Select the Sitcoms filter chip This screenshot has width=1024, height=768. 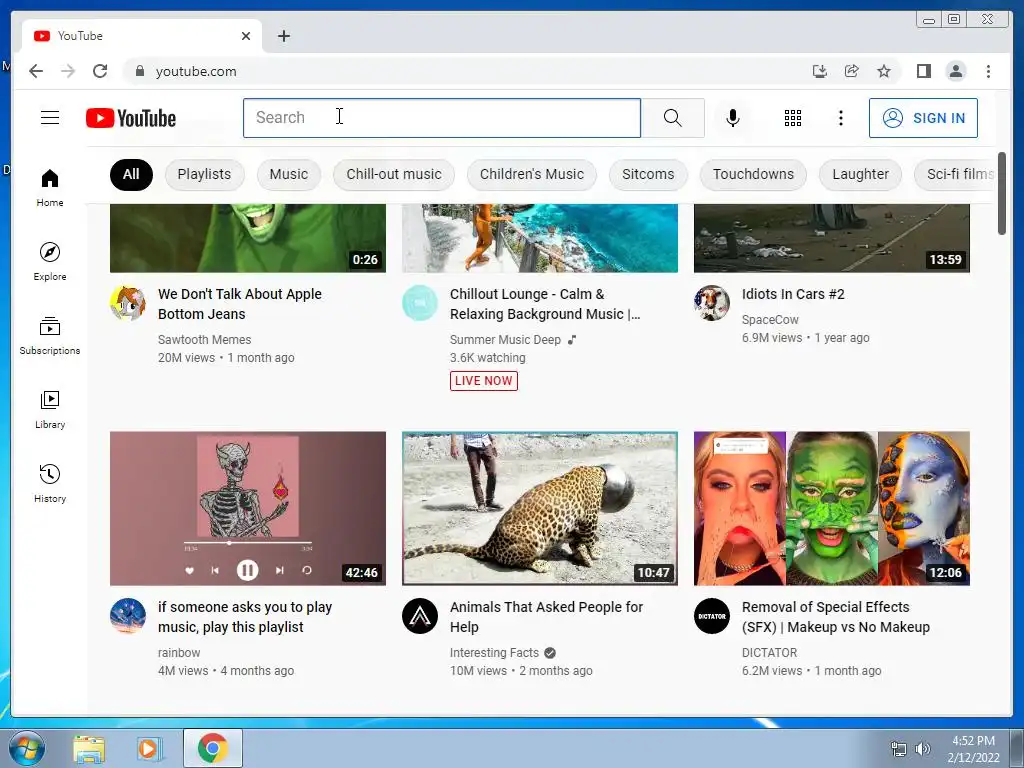point(648,174)
